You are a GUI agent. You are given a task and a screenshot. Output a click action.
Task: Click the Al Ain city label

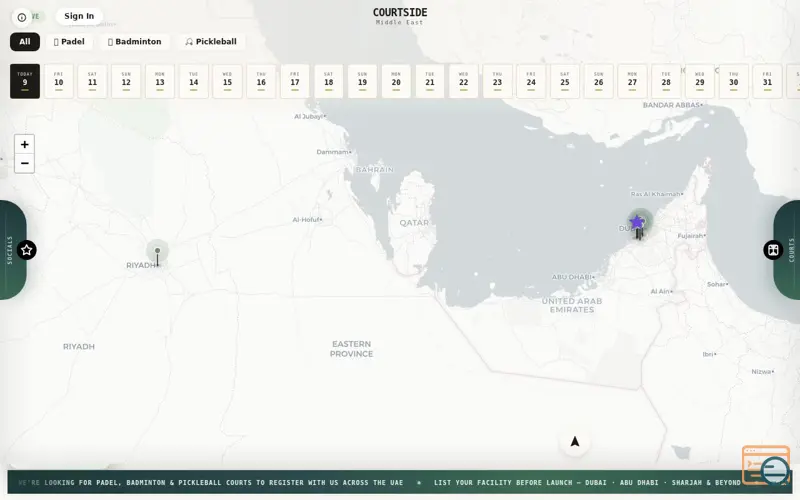point(660,291)
